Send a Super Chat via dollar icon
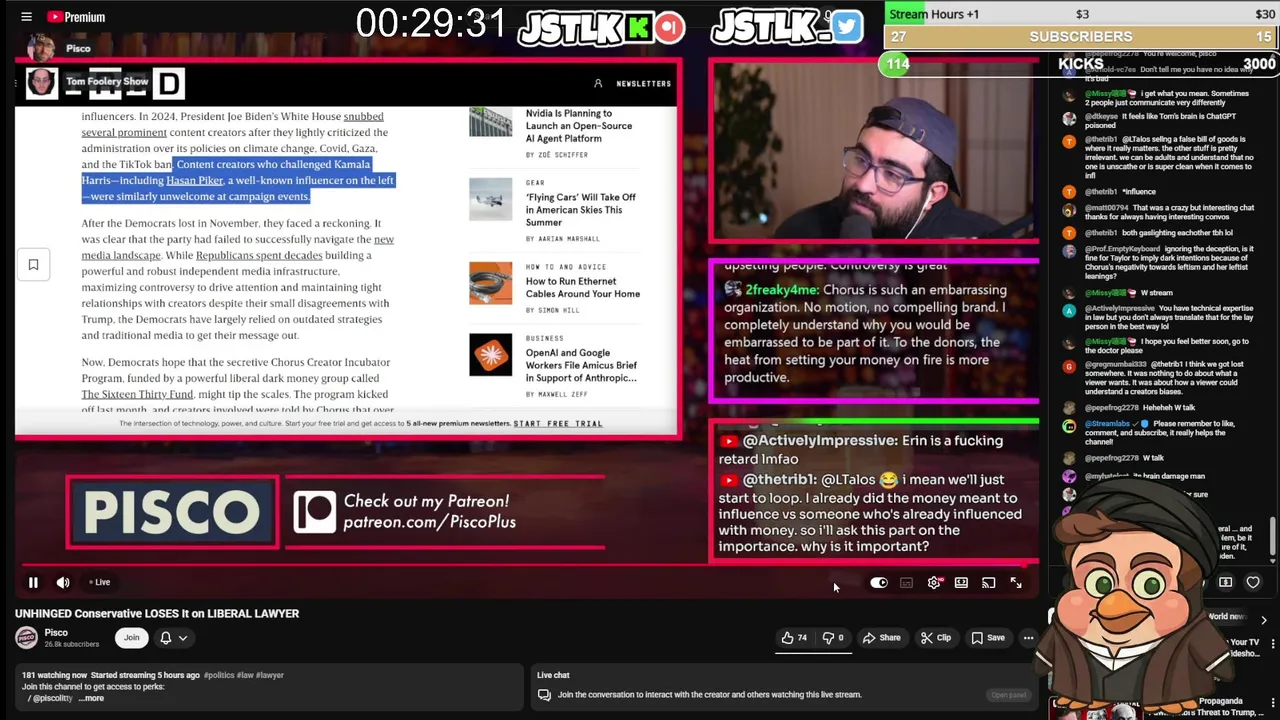Image resolution: width=1280 pixels, height=720 pixels. pyautogui.click(x=1225, y=582)
